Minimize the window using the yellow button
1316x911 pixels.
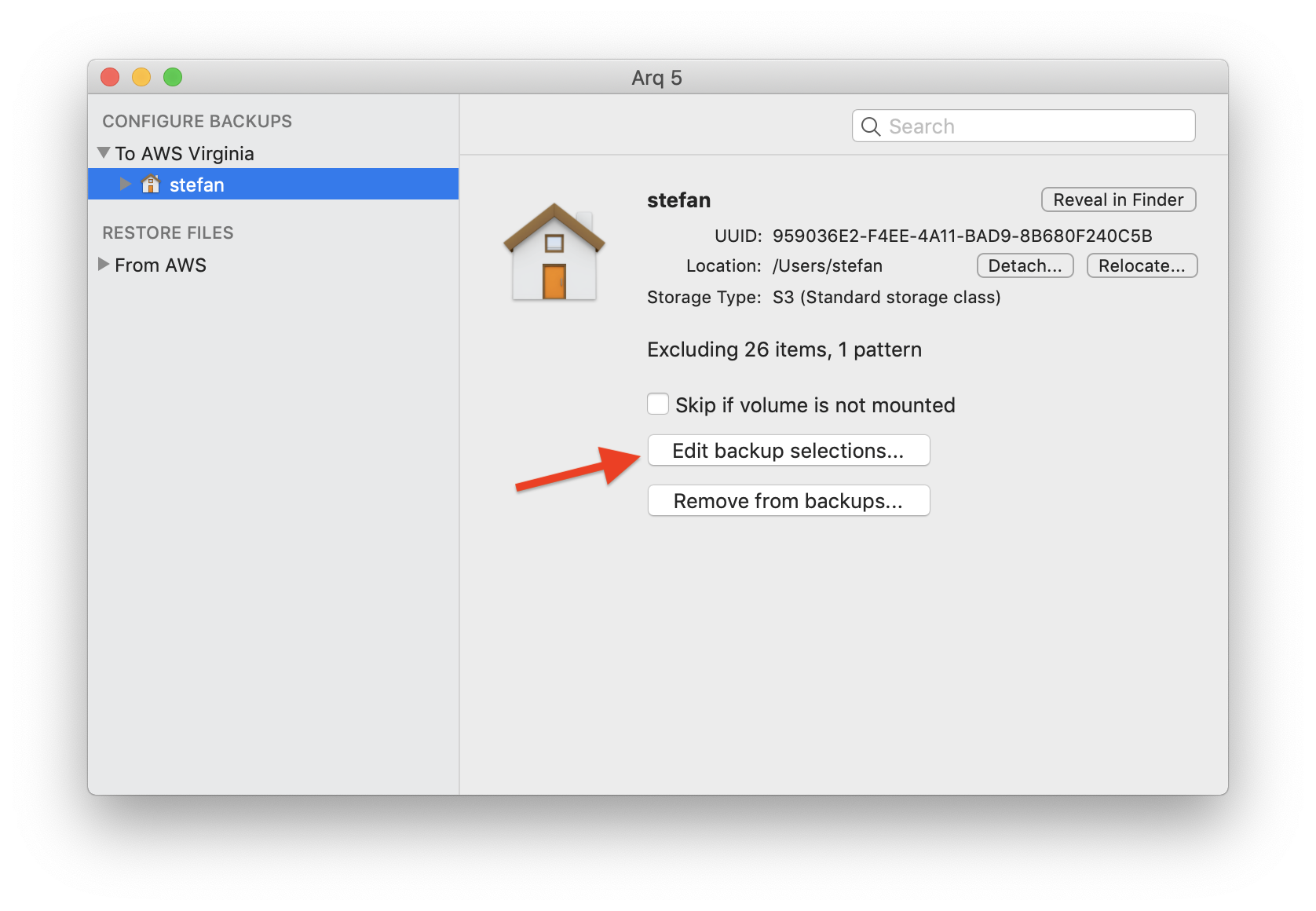tap(141, 77)
